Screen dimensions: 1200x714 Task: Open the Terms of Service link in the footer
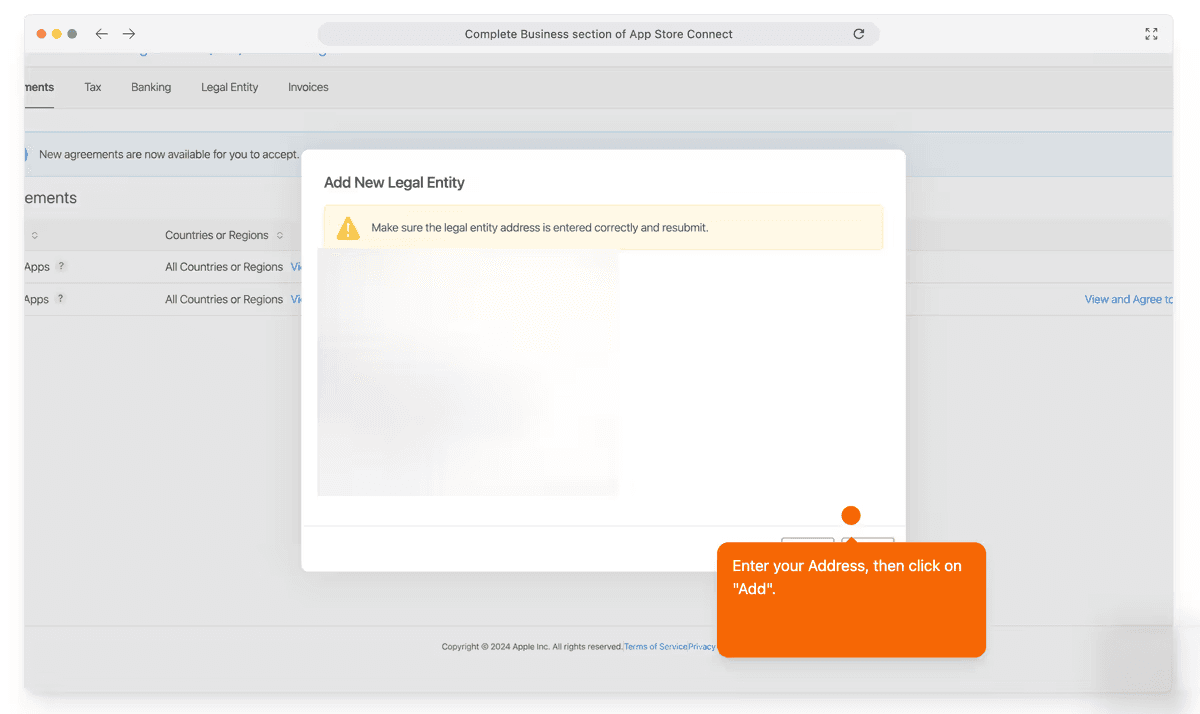656,646
